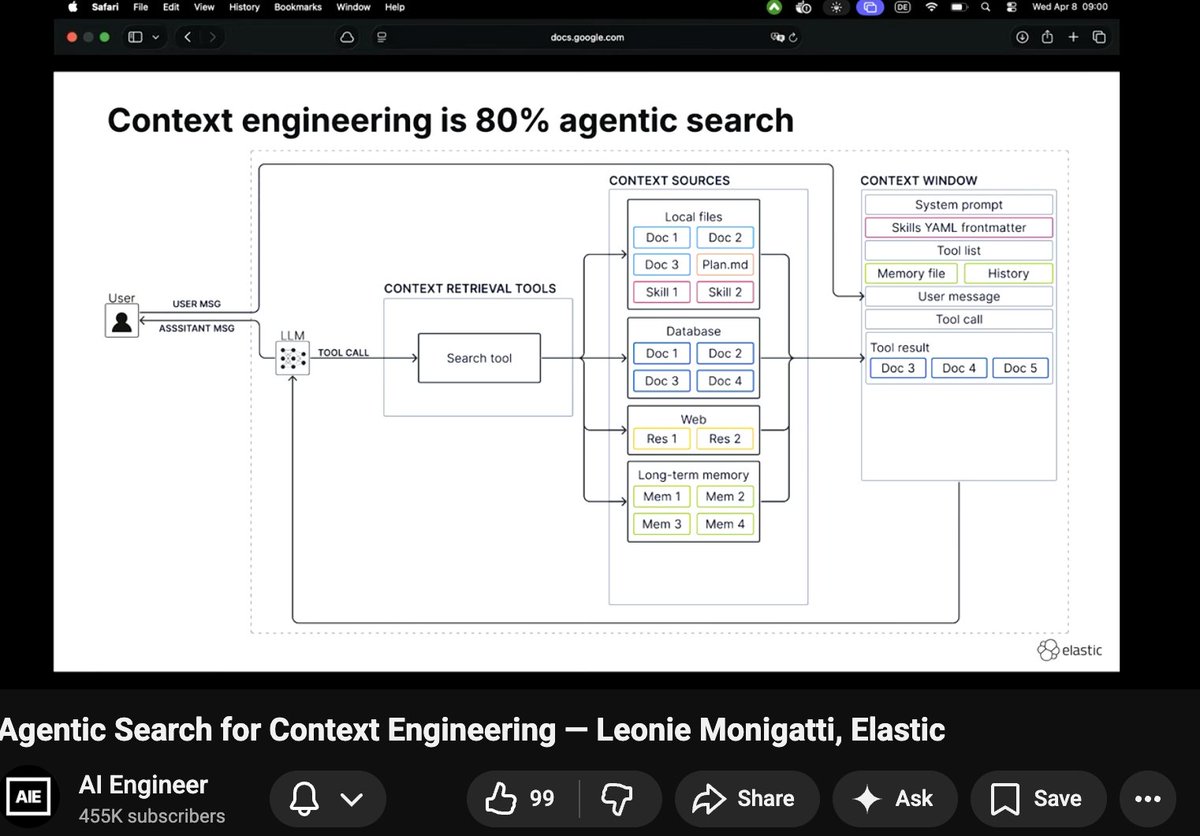Open the Help menu
1200x836 pixels.
pos(395,7)
